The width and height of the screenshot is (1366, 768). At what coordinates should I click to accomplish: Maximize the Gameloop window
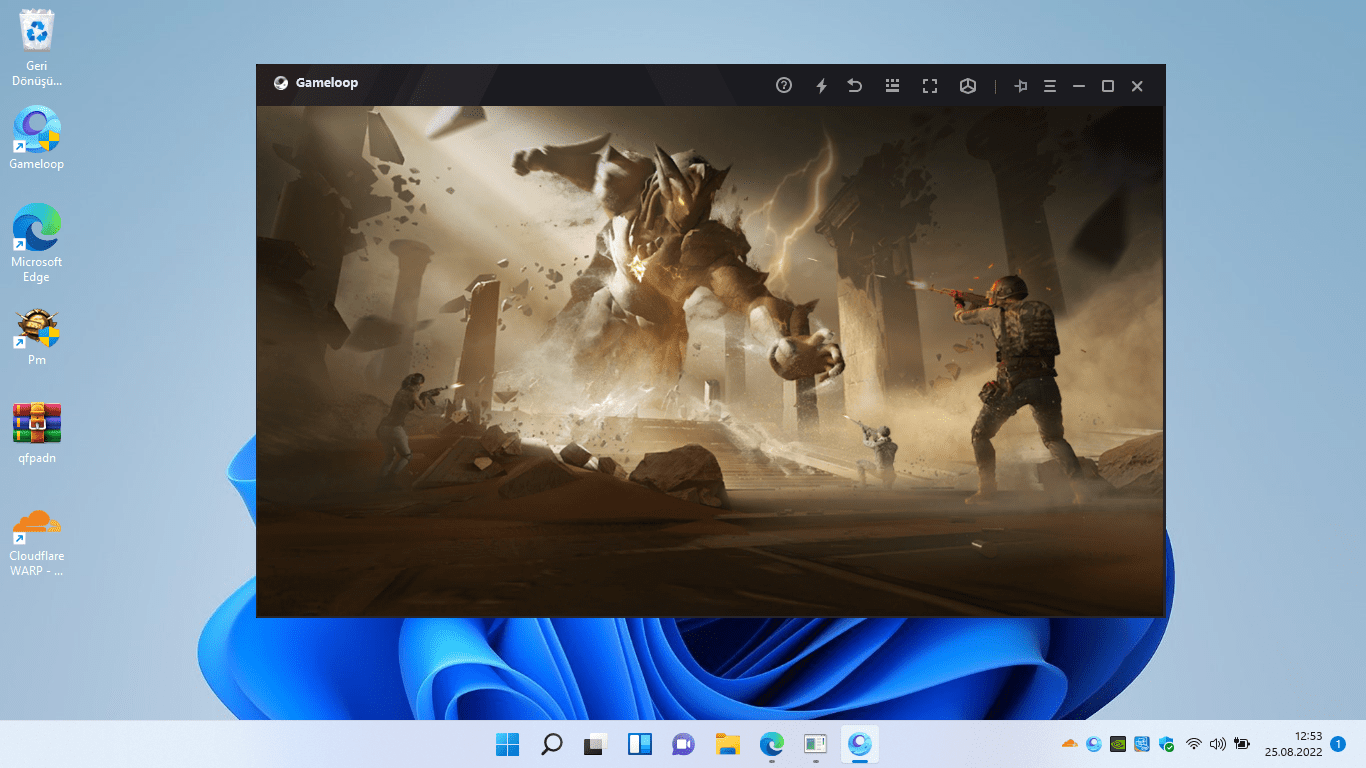(x=1108, y=86)
